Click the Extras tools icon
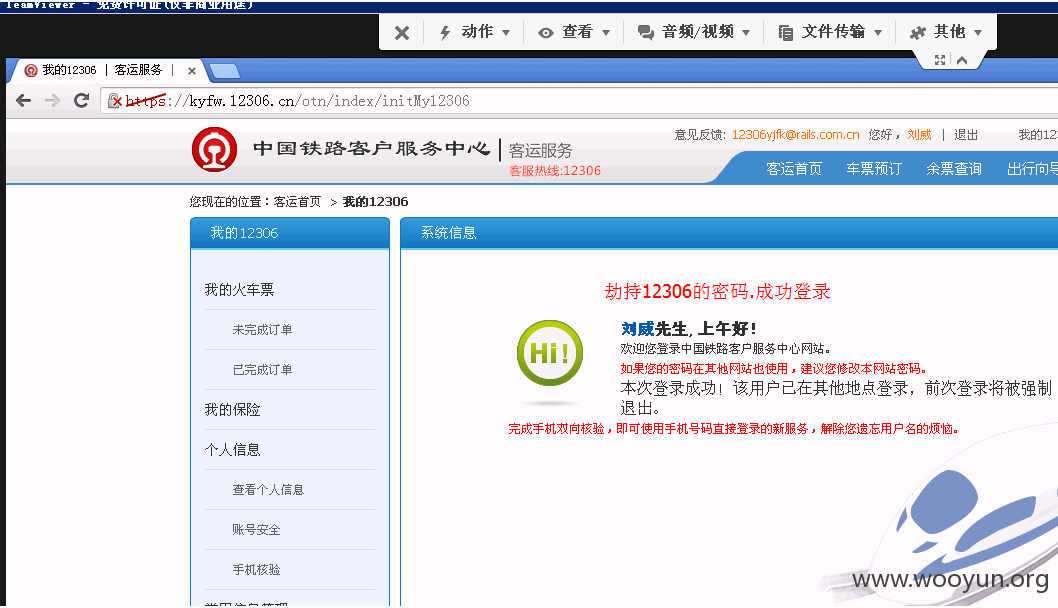The width and height of the screenshot is (1058, 608). tap(918, 32)
